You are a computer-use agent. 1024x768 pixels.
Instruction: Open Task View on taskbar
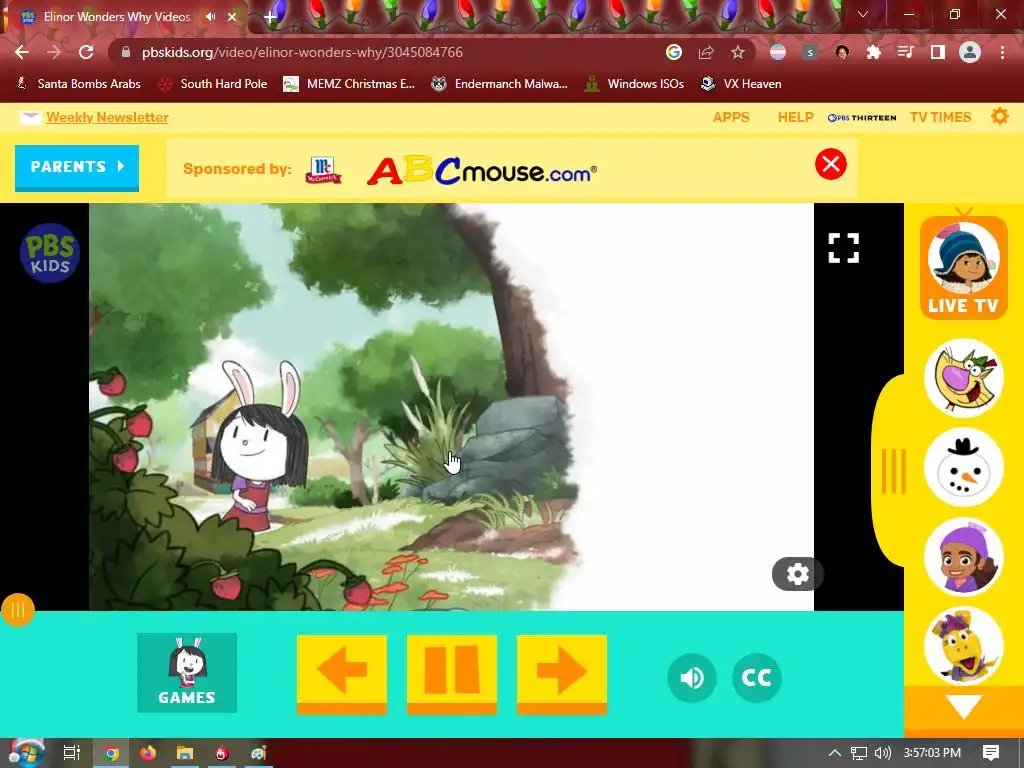pyautogui.click(x=71, y=753)
